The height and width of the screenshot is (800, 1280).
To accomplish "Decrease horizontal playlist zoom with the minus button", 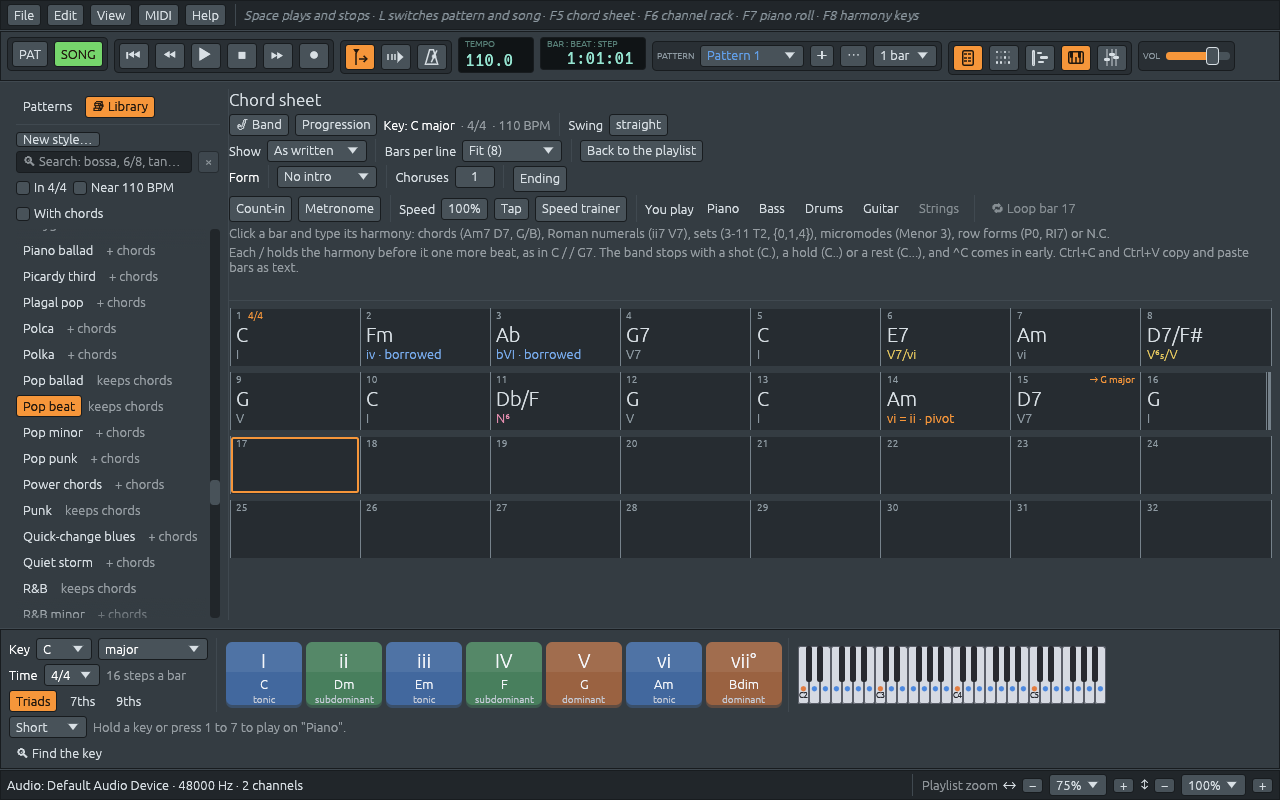I will point(1033,786).
